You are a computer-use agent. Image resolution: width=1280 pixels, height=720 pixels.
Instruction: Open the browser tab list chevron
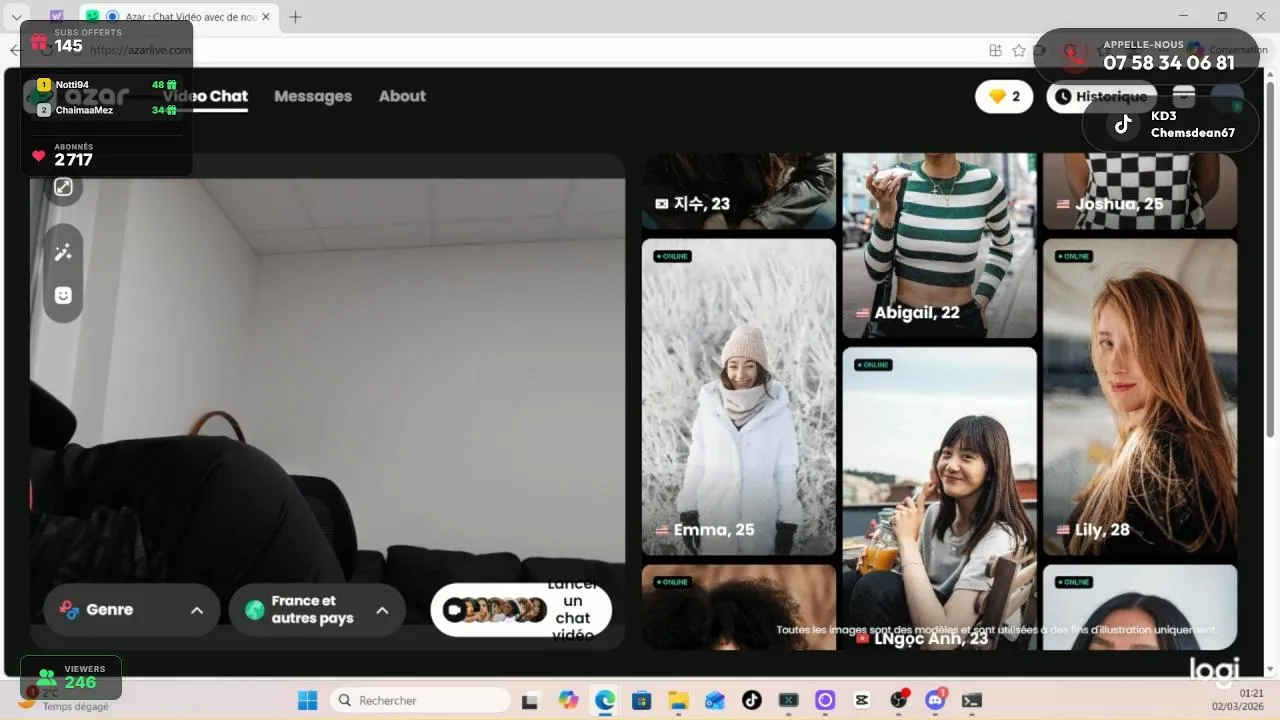pos(17,17)
